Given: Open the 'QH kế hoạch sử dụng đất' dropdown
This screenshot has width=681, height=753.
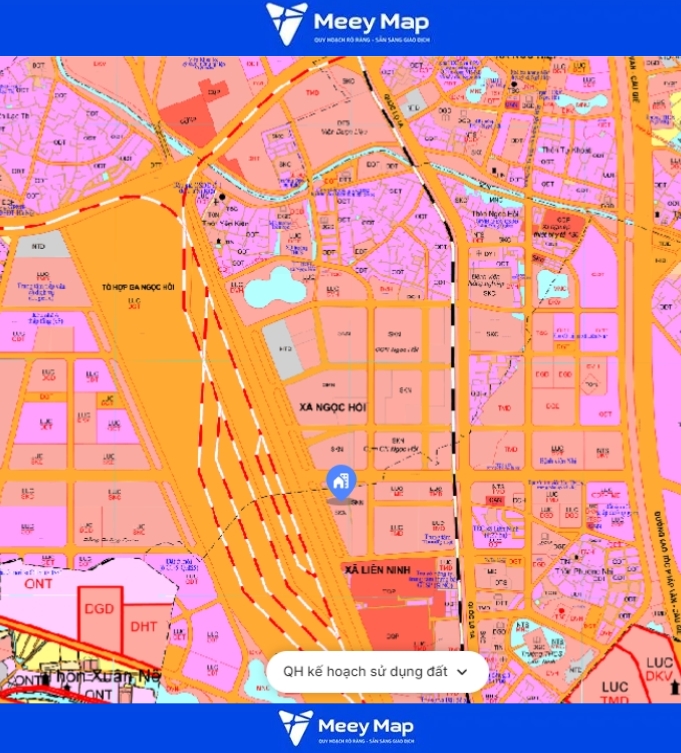Looking at the screenshot, I should coord(377,671).
